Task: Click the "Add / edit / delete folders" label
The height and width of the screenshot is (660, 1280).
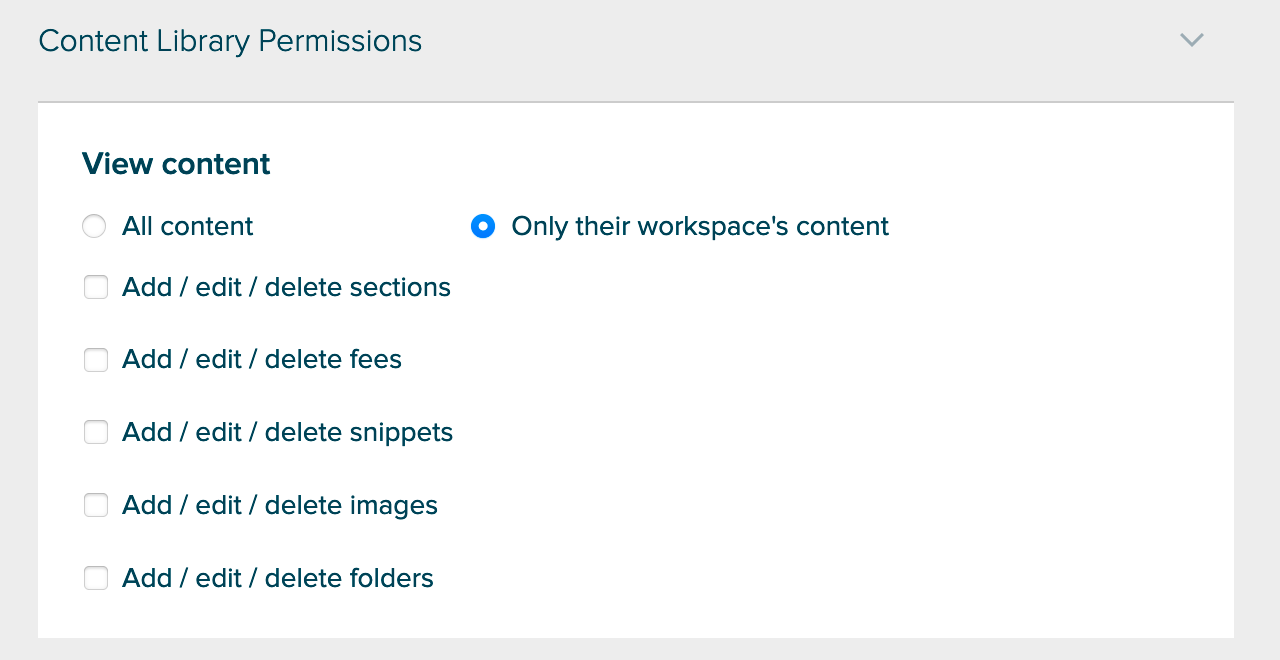Action: [x=278, y=578]
